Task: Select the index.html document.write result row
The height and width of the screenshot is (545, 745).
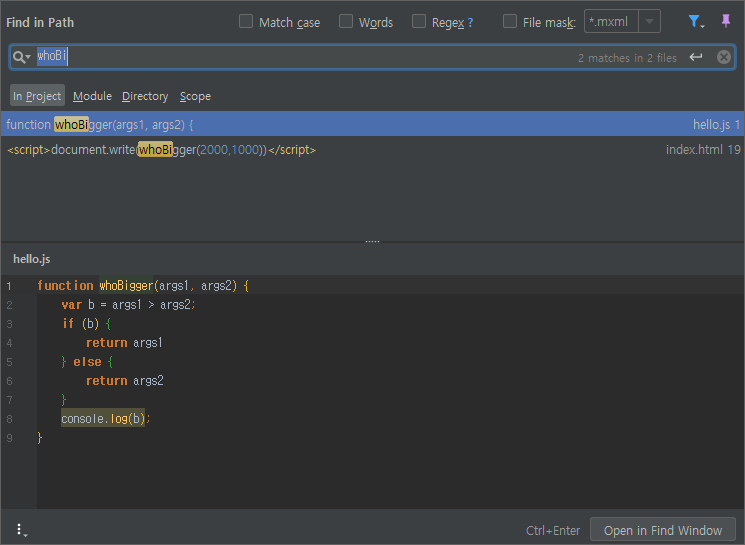Action: coord(372,150)
